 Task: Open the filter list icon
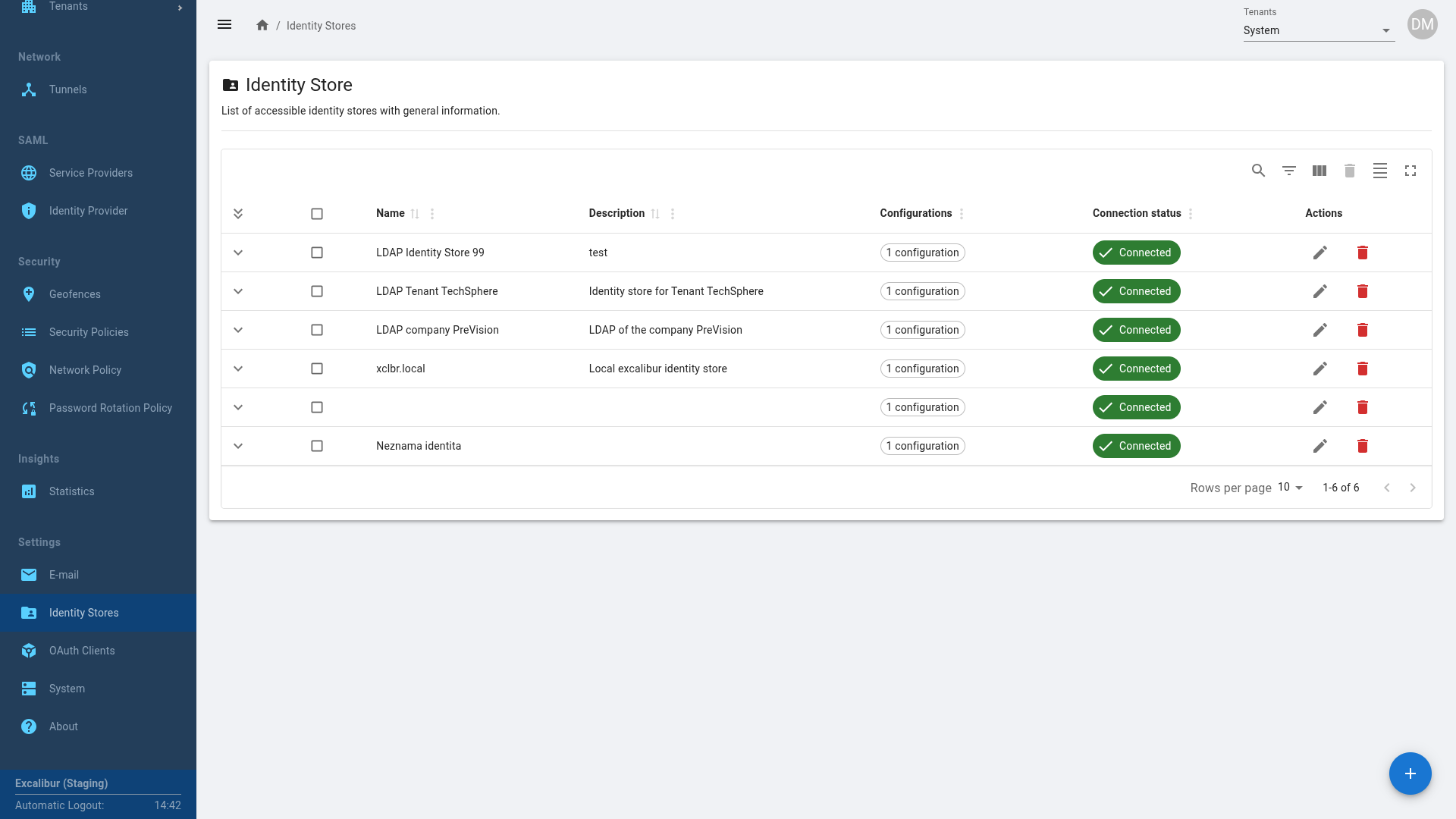[x=1288, y=171]
